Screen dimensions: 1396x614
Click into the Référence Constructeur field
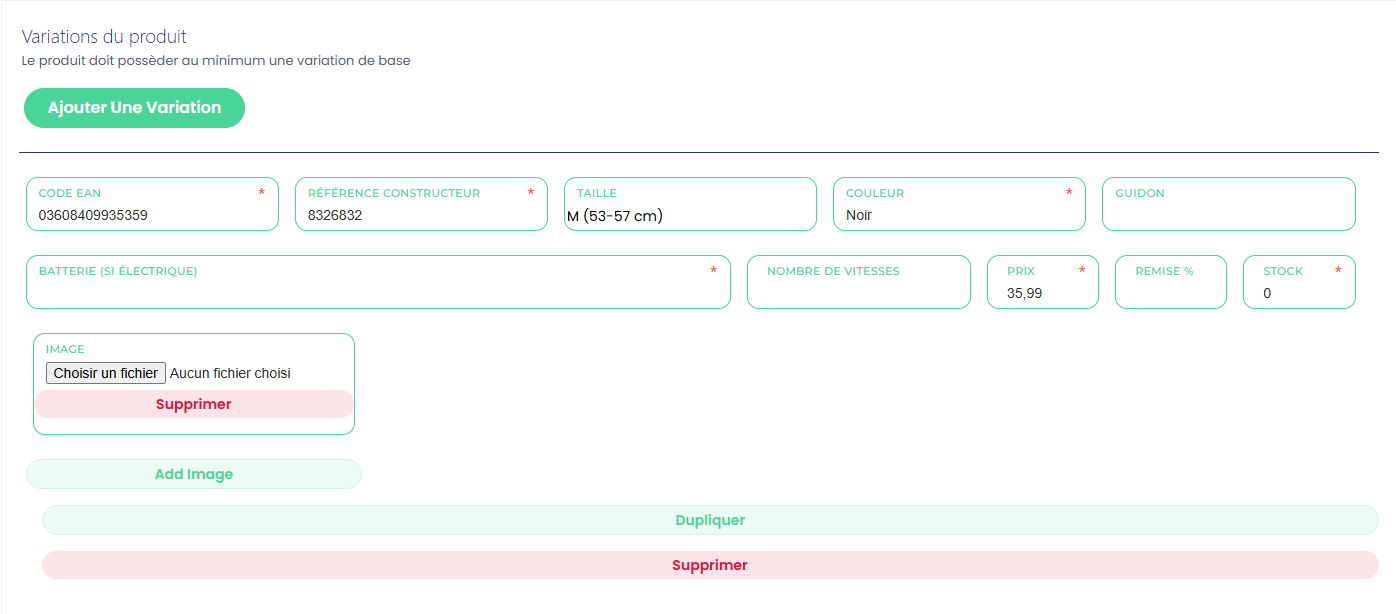pos(420,215)
